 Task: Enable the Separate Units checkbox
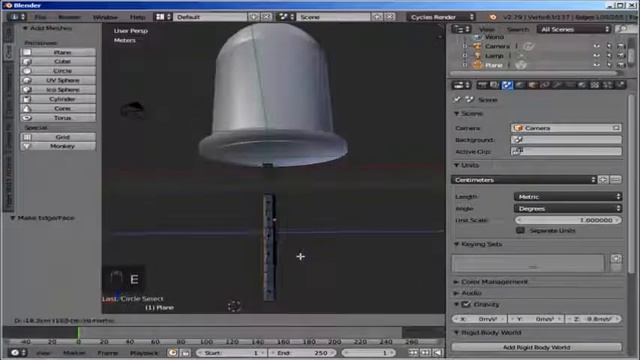(520, 231)
